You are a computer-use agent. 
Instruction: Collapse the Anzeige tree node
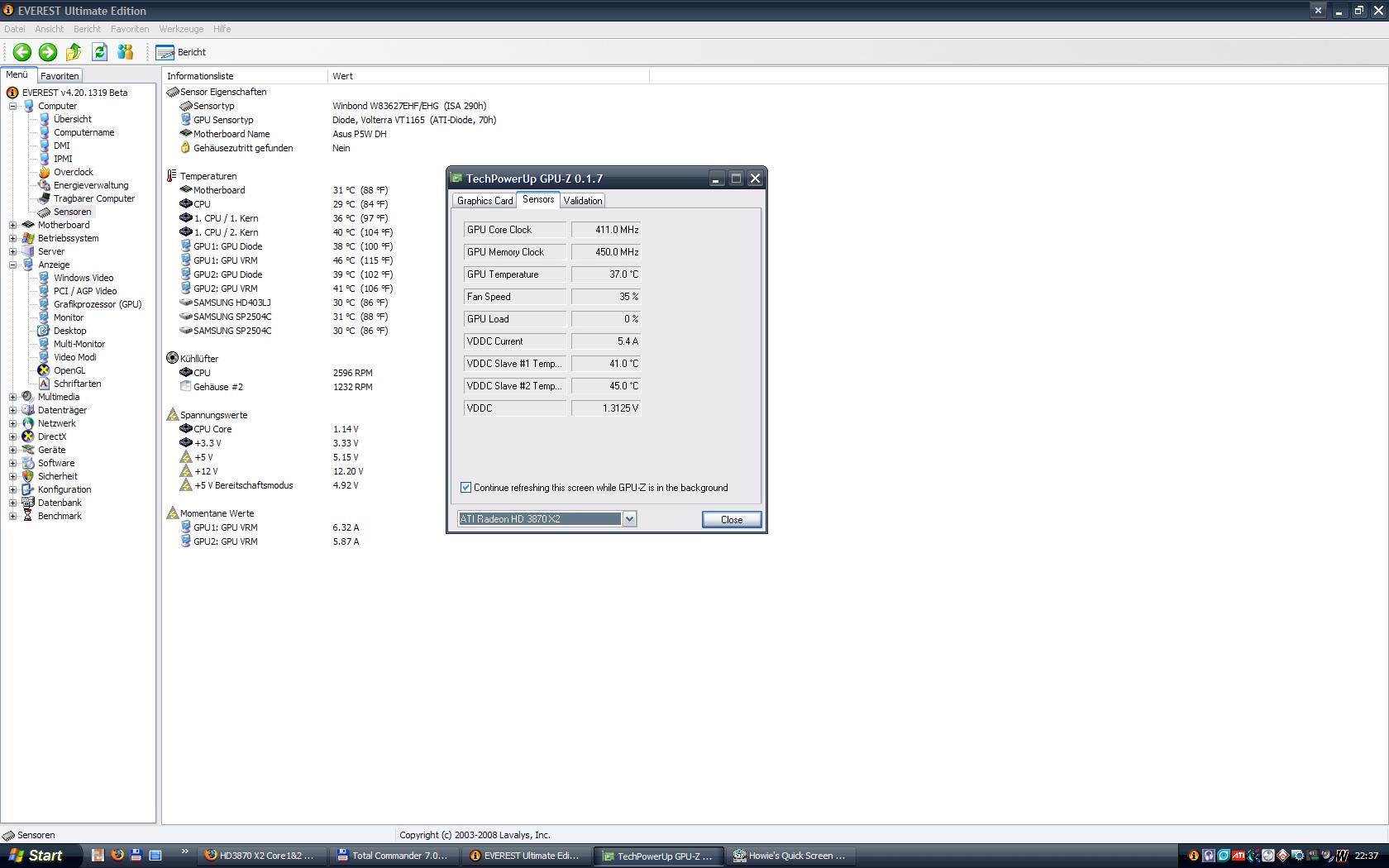12,265
